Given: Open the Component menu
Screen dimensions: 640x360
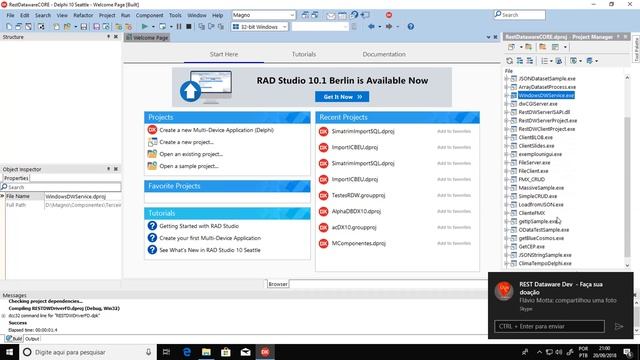Looking at the screenshot, I should 149,15.
